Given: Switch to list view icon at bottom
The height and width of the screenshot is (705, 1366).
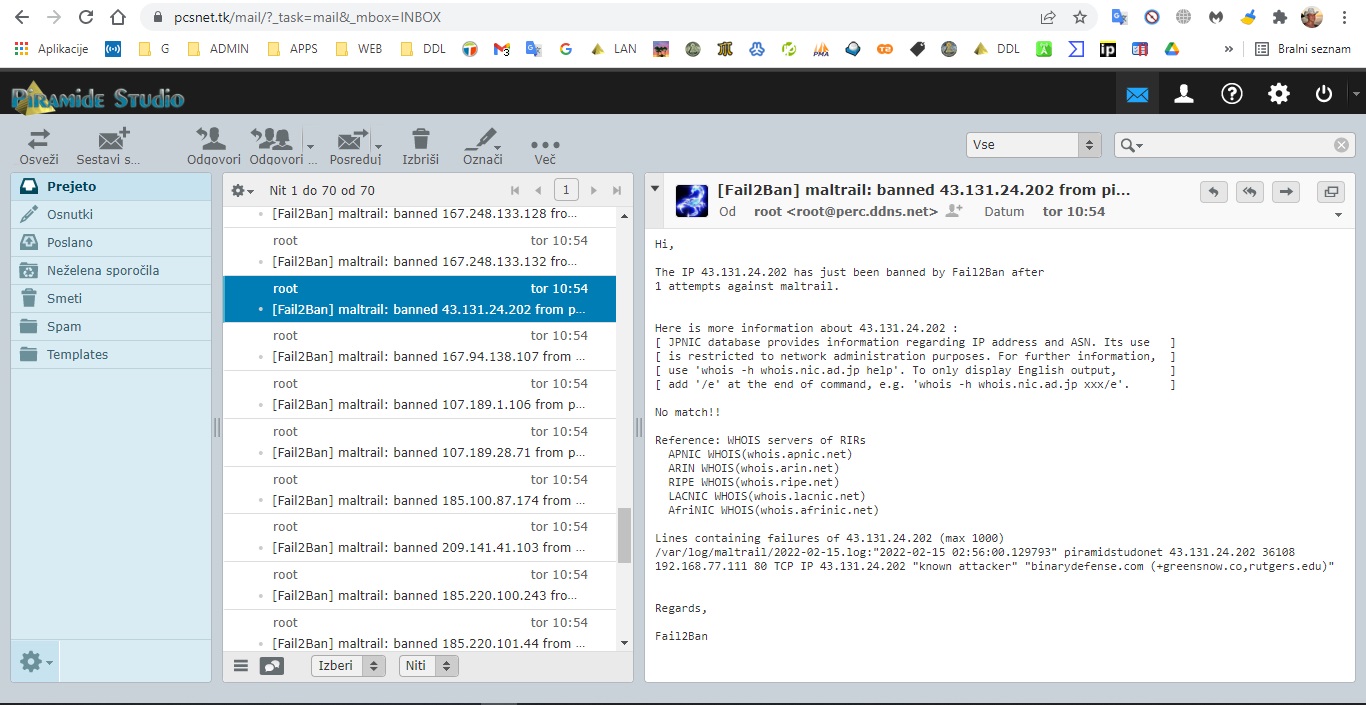Looking at the screenshot, I should click(241, 666).
